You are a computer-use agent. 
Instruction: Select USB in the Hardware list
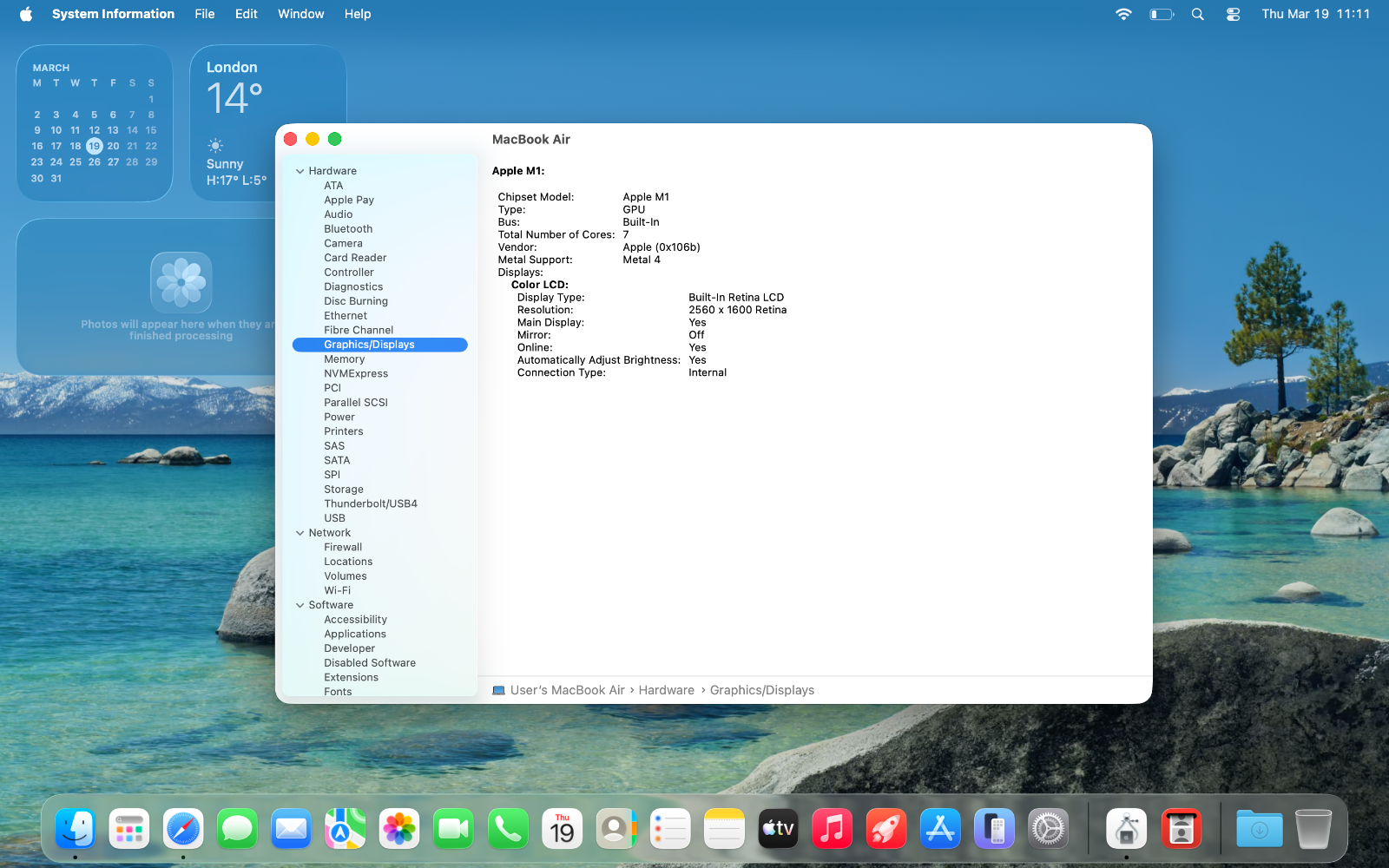(380, 518)
